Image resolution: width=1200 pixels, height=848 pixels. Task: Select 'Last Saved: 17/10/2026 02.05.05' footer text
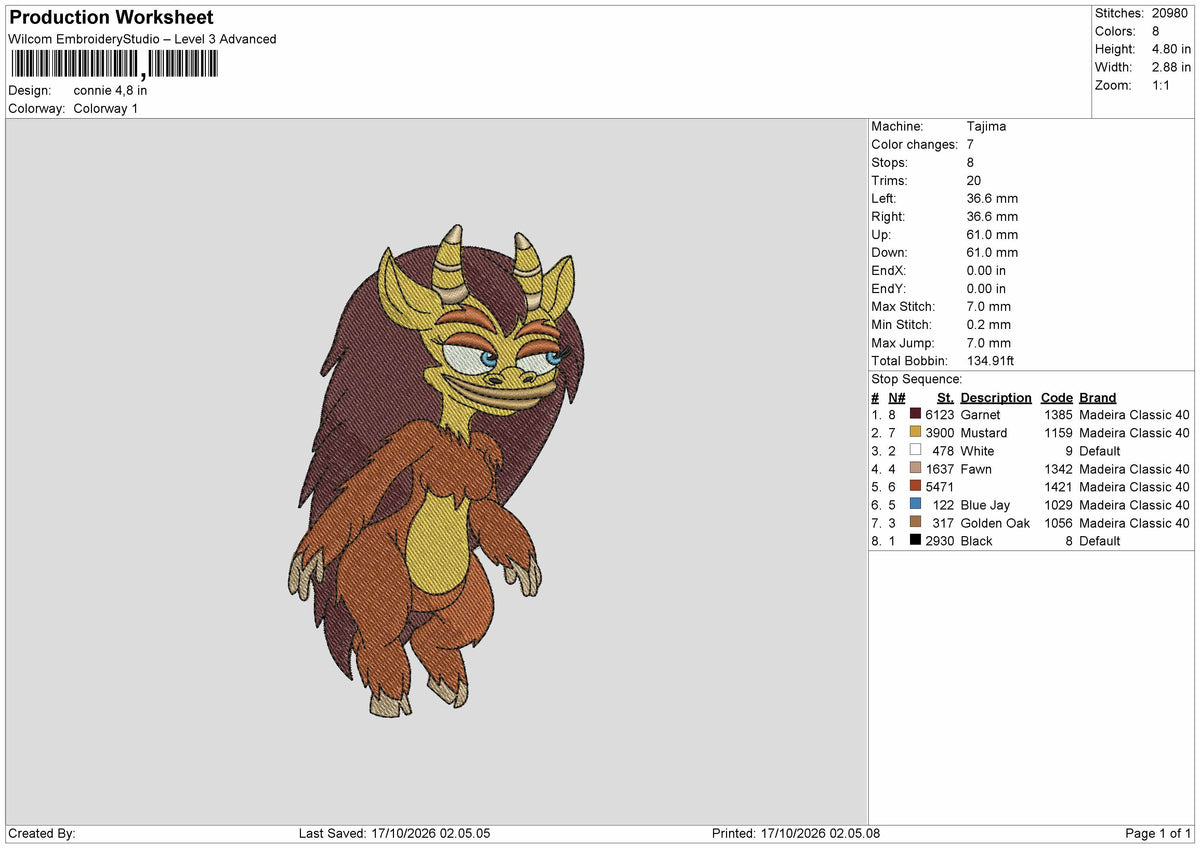point(395,833)
